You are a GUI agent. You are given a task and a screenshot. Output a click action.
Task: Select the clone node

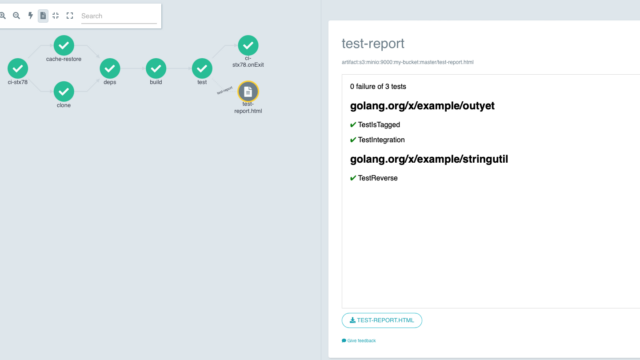[x=64, y=91]
